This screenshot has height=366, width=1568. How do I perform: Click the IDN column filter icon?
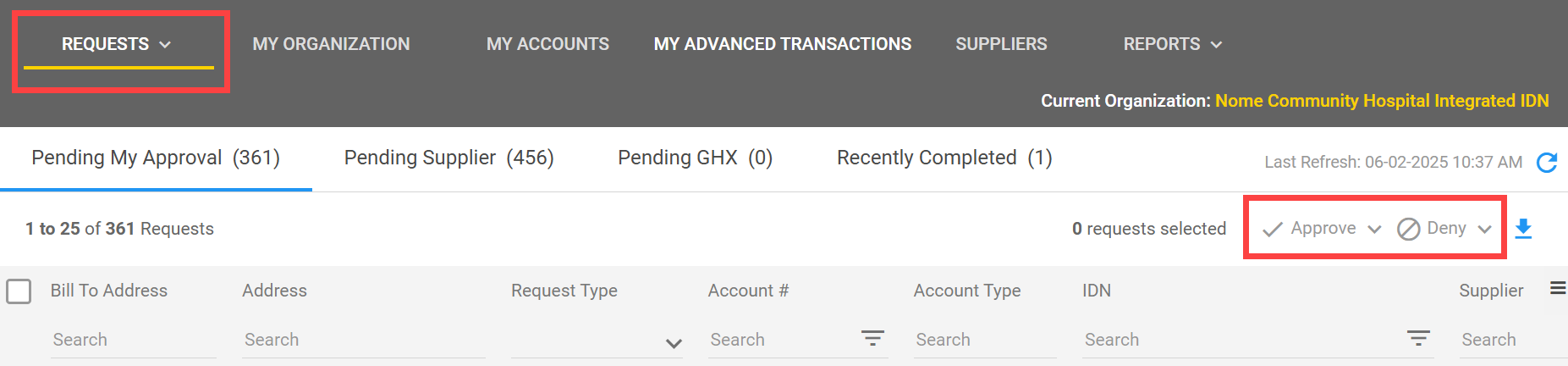1418,339
